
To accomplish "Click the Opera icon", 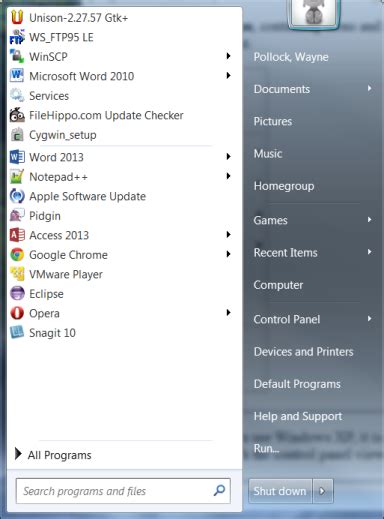I will pyautogui.click(x=17, y=313).
